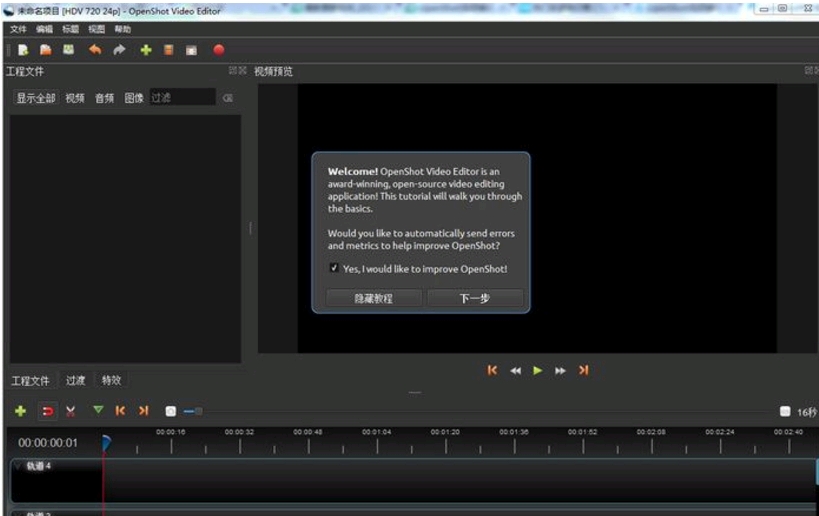
Task: Enable the razor cut tool
Action: (x=71, y=411)
